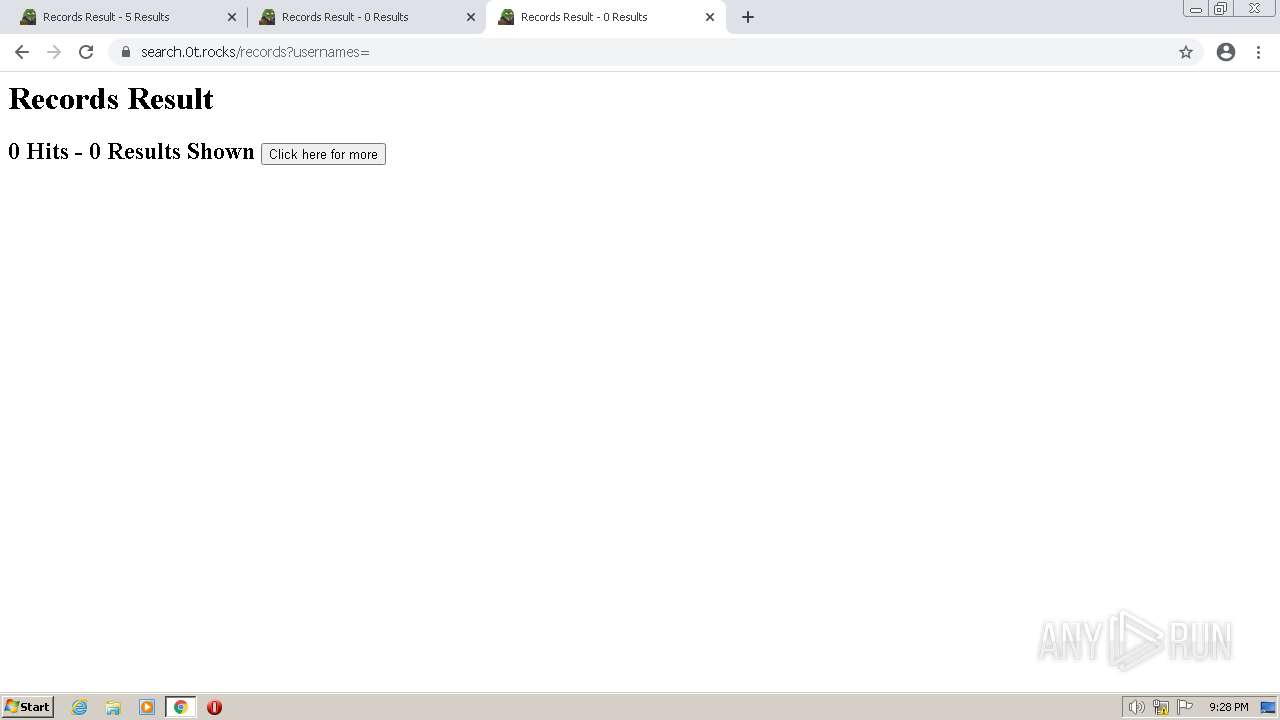Image resolution: width=1280 pixels, height=720 pixels.
Task: Select the active third '0 Results' tab
Action: (605, 17)
